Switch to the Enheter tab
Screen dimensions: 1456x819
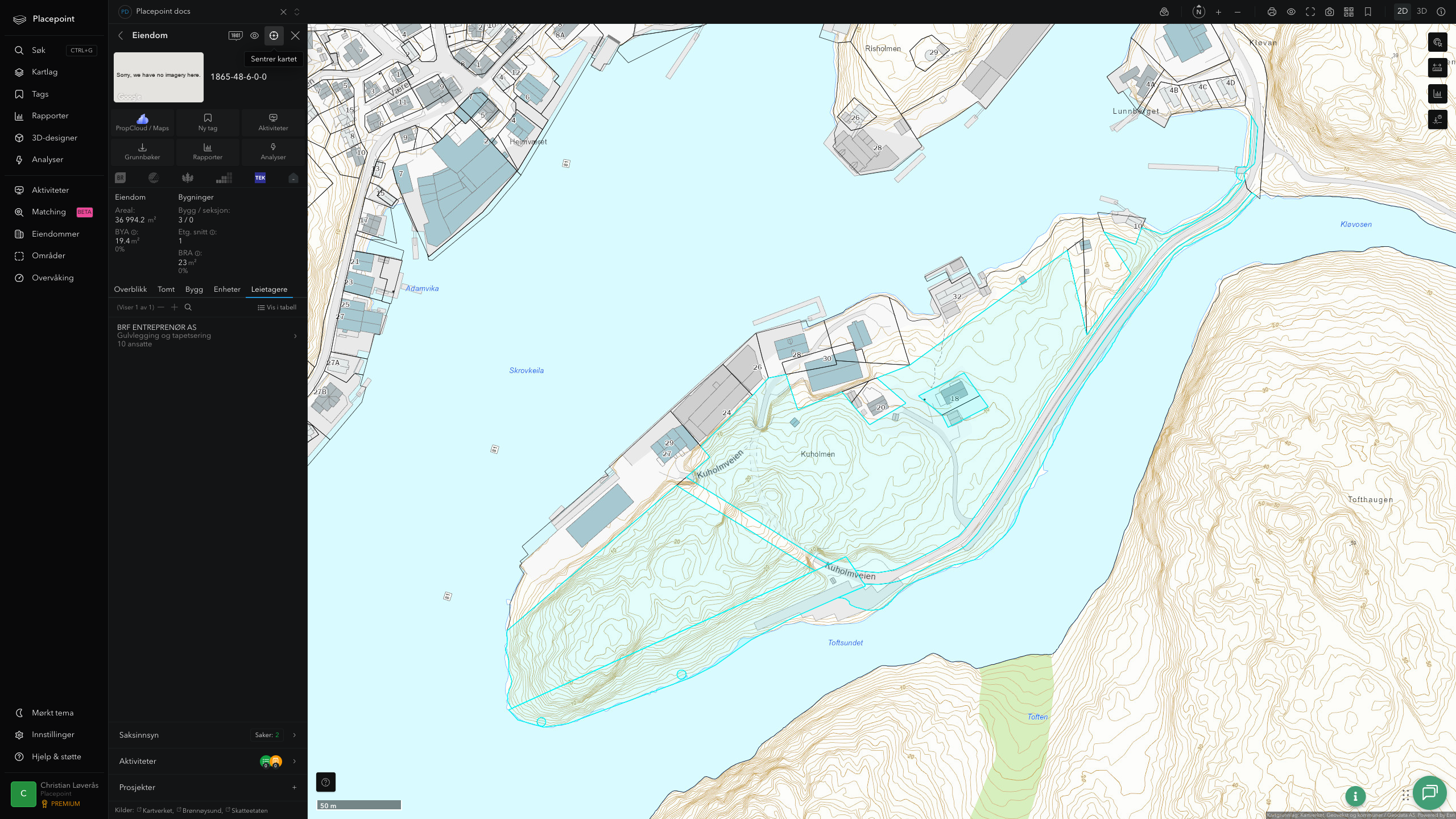[x=227, y=289]
